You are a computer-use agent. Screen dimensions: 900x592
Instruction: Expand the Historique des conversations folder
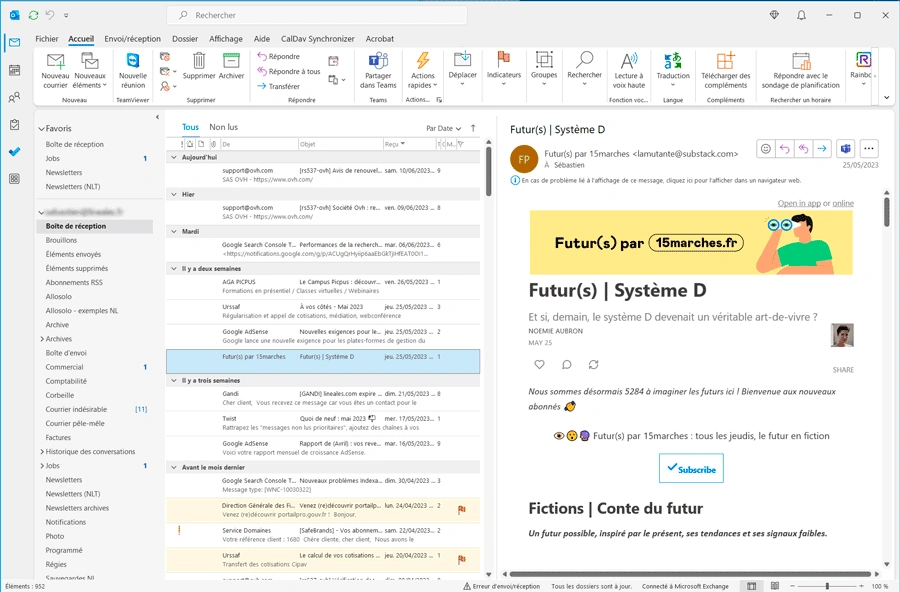pyautogui.click(x=41, y=452)
